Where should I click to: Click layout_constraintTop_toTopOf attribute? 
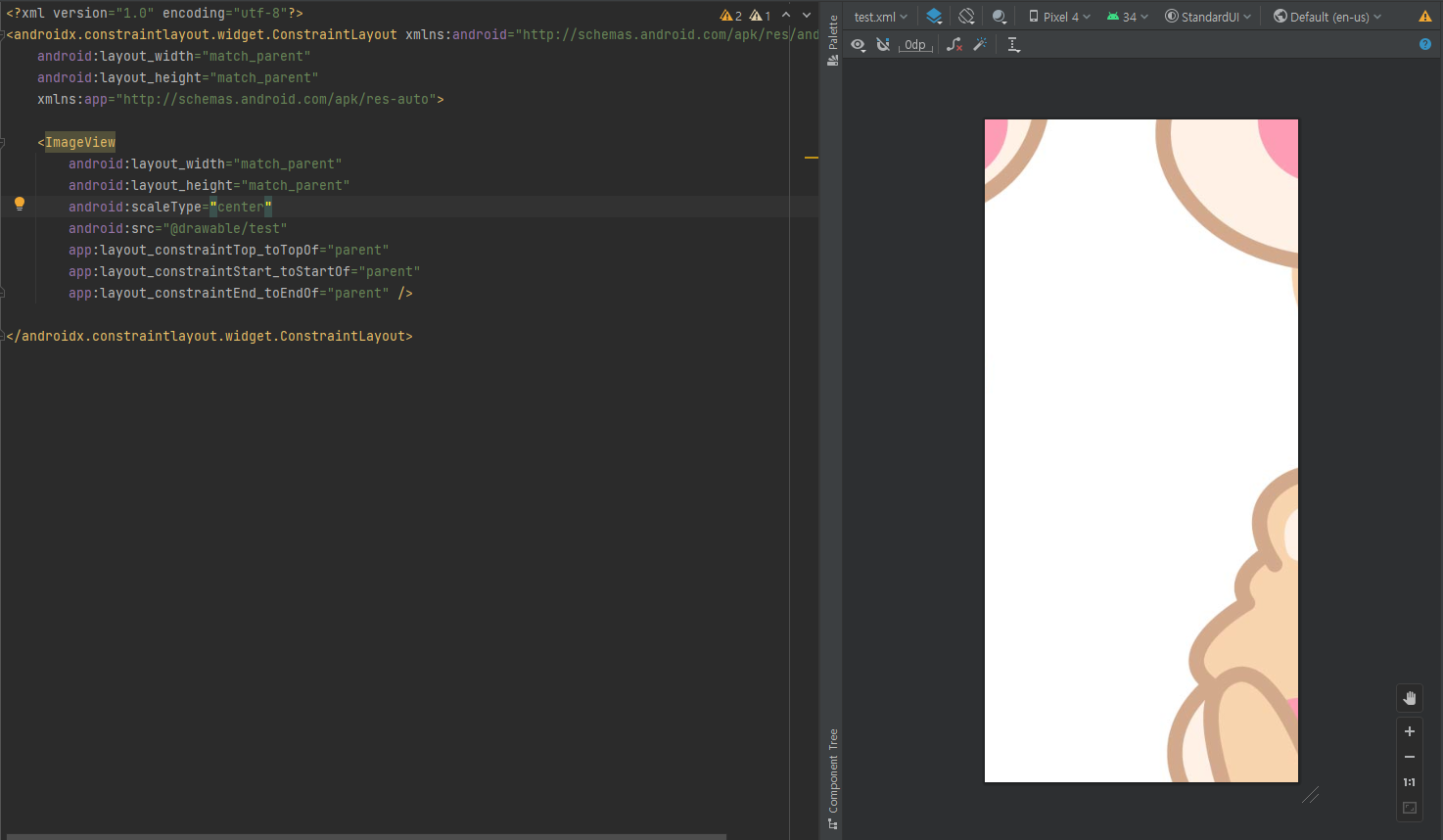click(229, 250)
